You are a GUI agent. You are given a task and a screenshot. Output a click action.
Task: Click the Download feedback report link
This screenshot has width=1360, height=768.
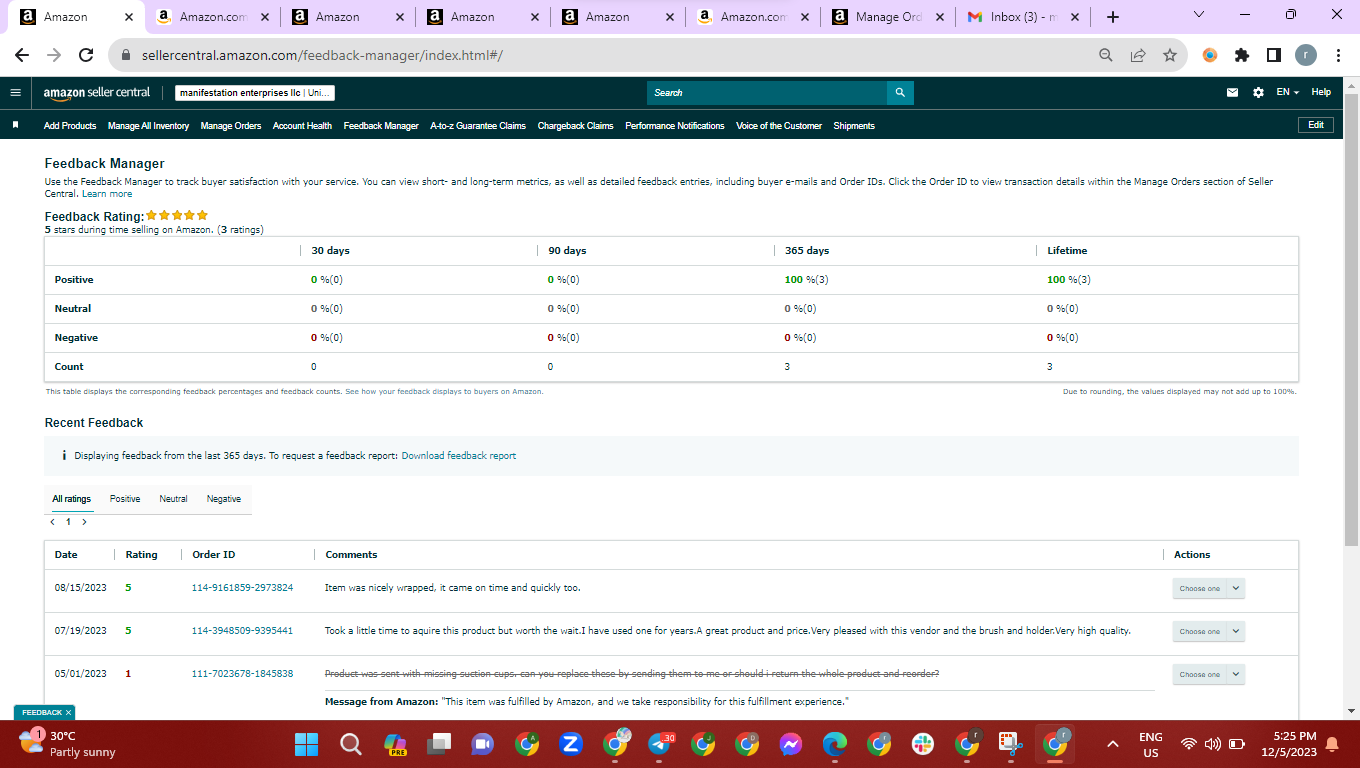(x=459, y=456)
